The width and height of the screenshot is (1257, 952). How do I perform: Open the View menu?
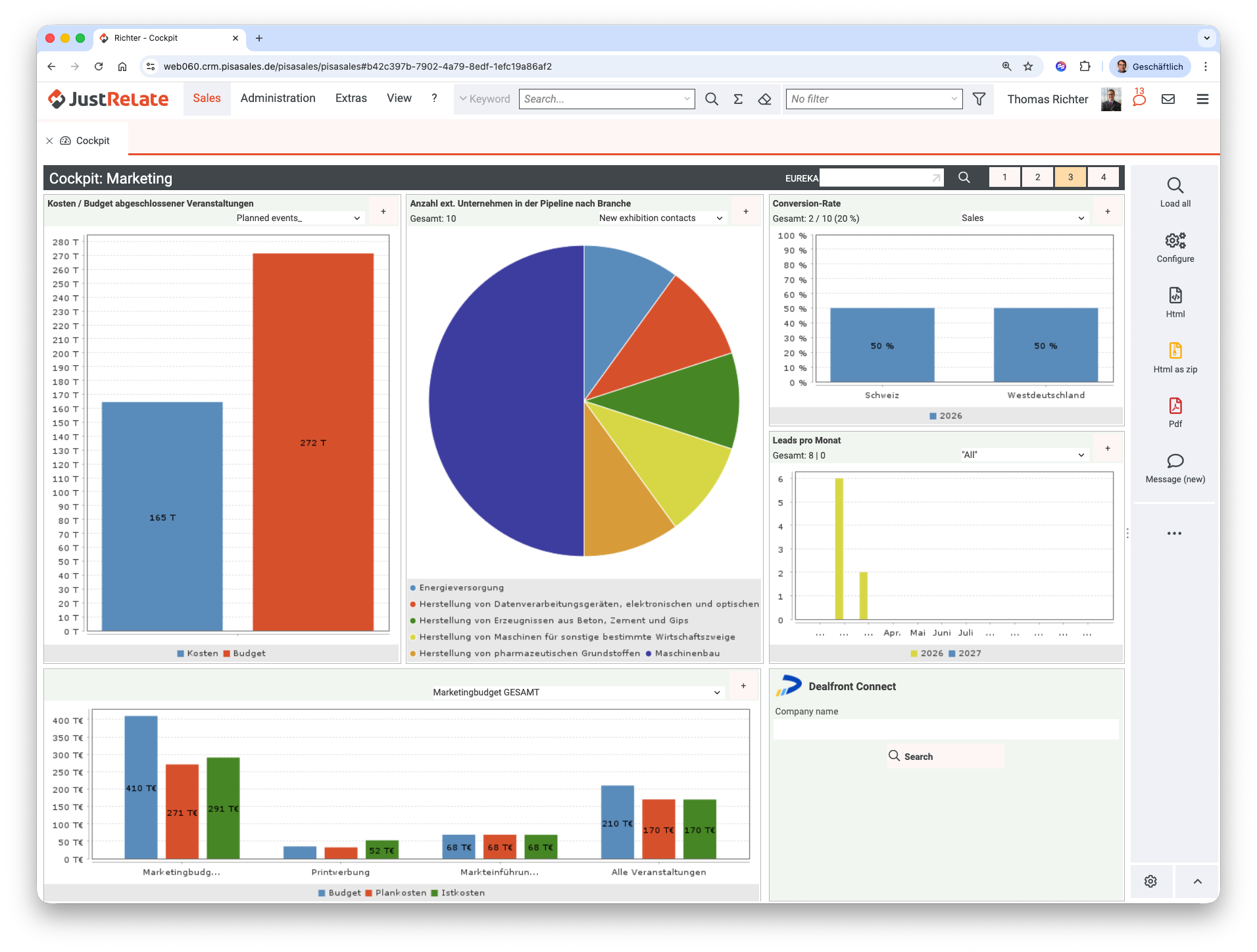[399, 99]
